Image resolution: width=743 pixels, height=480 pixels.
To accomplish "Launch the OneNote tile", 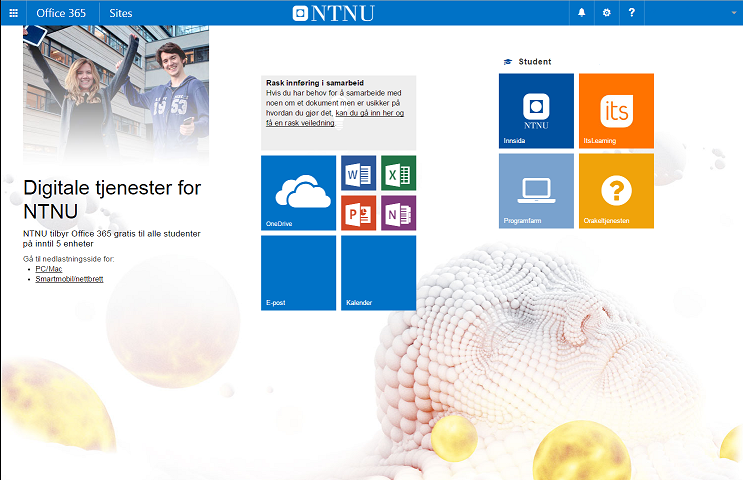I will pyautogui.click(x=399, y=213).
